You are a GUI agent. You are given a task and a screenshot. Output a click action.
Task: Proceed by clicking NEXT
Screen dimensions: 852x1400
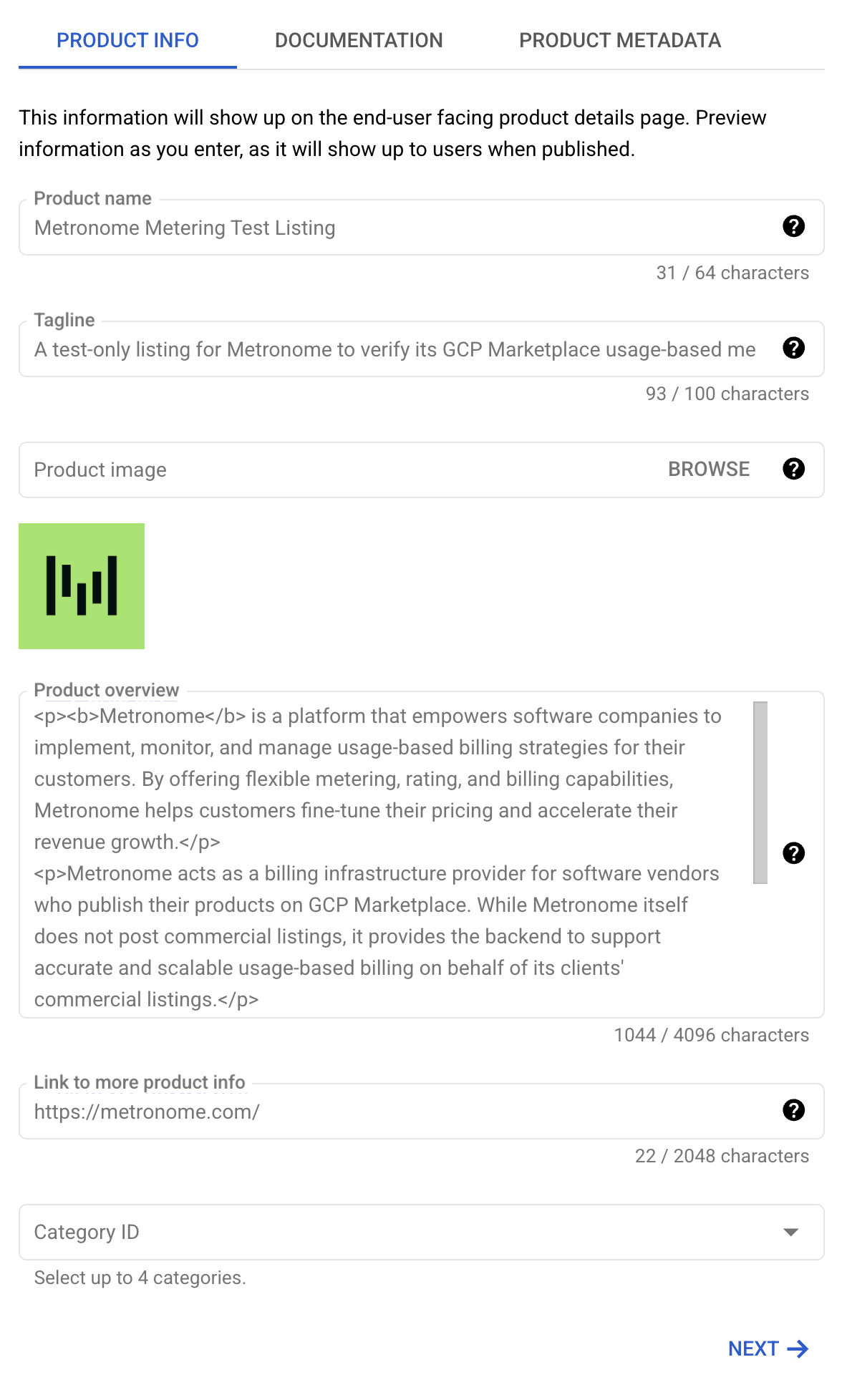(x=755, y=1348)
